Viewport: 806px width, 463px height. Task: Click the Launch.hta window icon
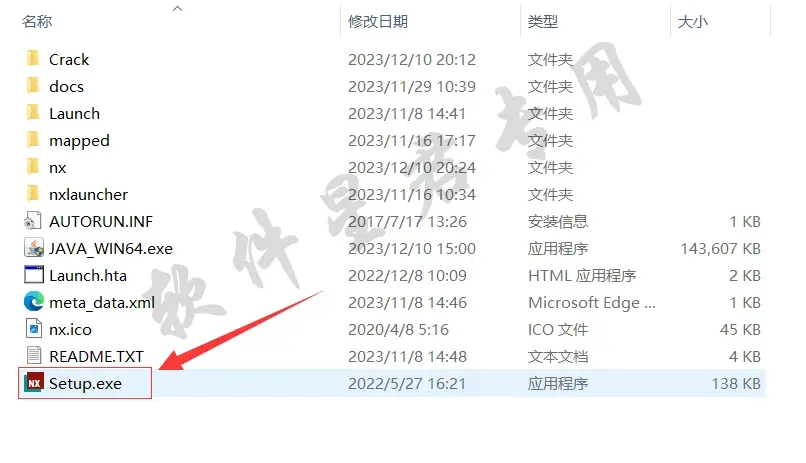coord(34,275)
